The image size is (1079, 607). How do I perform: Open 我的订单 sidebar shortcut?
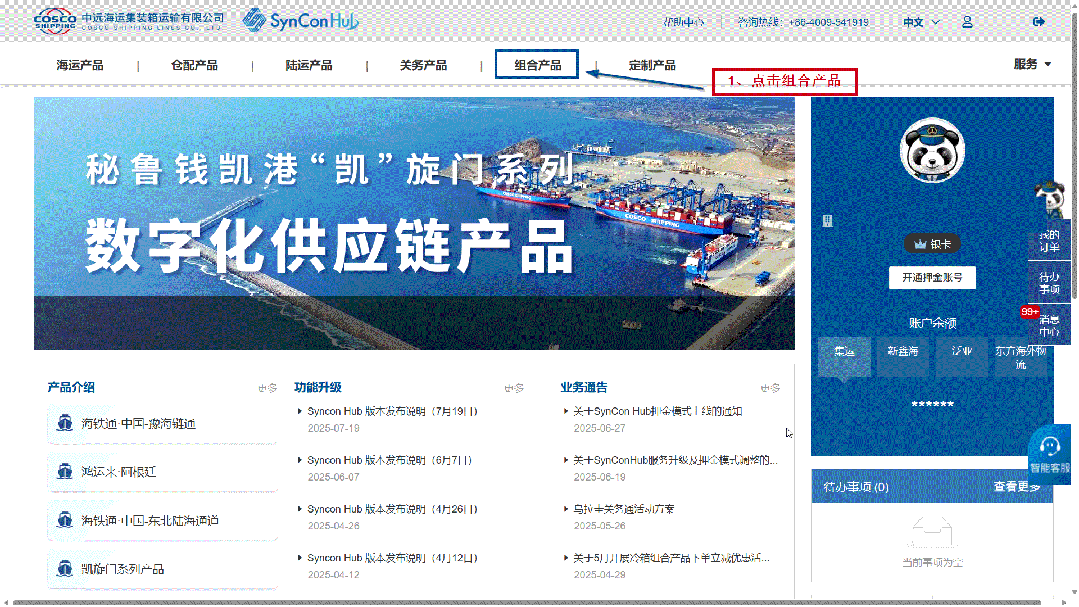tap(1049, 241)
